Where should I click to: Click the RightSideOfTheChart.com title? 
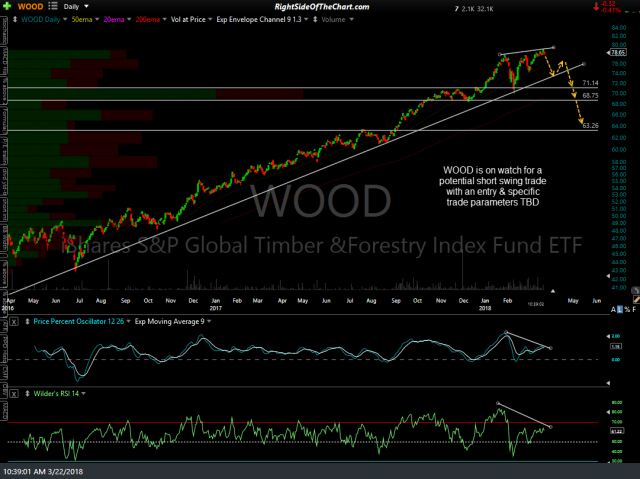pos(322,7)
